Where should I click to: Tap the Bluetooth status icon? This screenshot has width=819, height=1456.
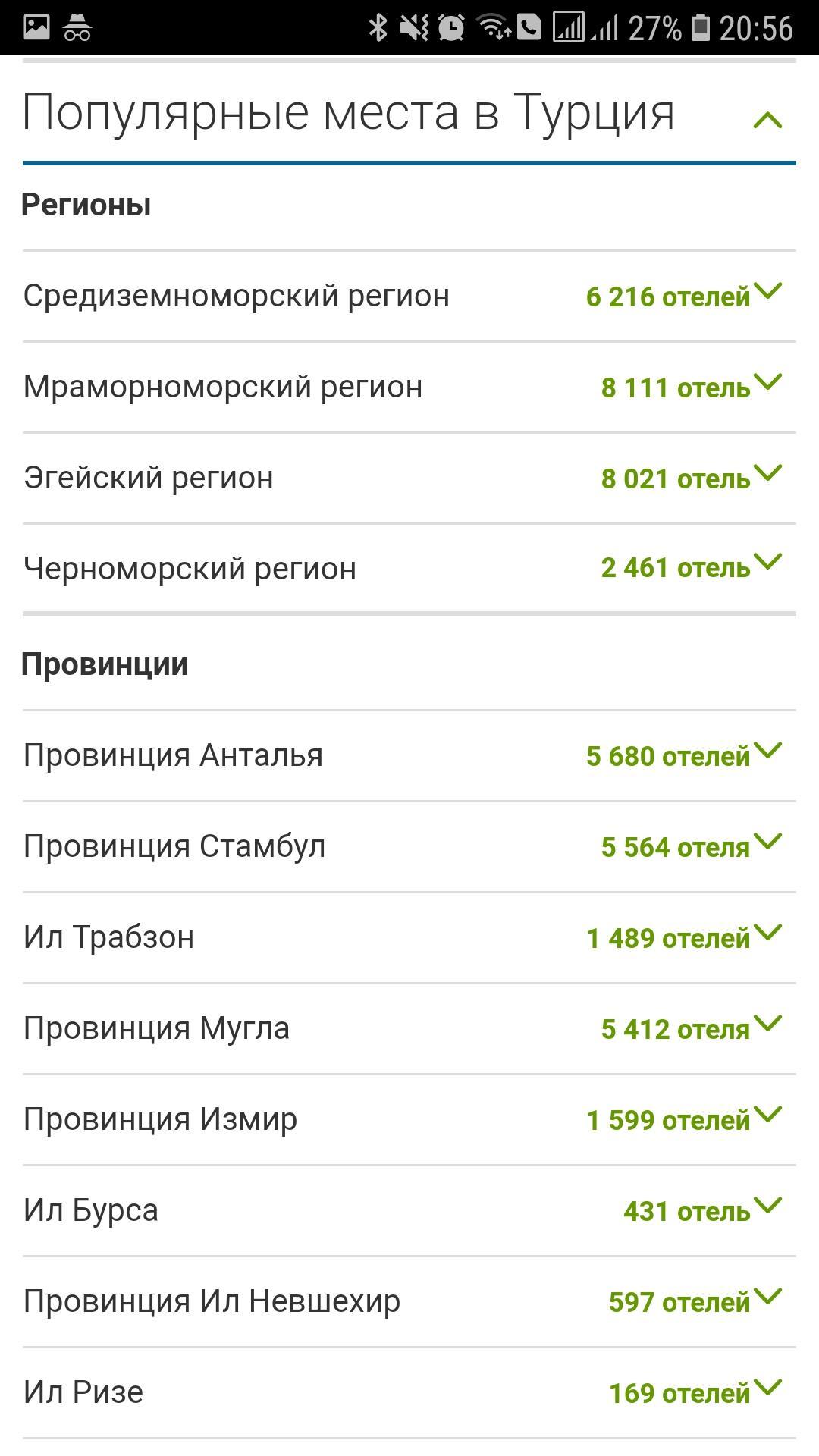(x=377, y=28)
